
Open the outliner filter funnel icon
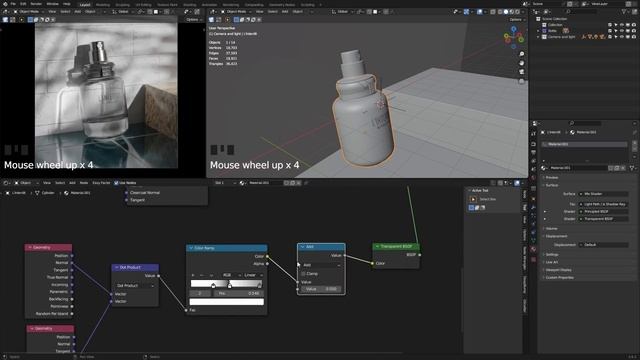point(624,12)
